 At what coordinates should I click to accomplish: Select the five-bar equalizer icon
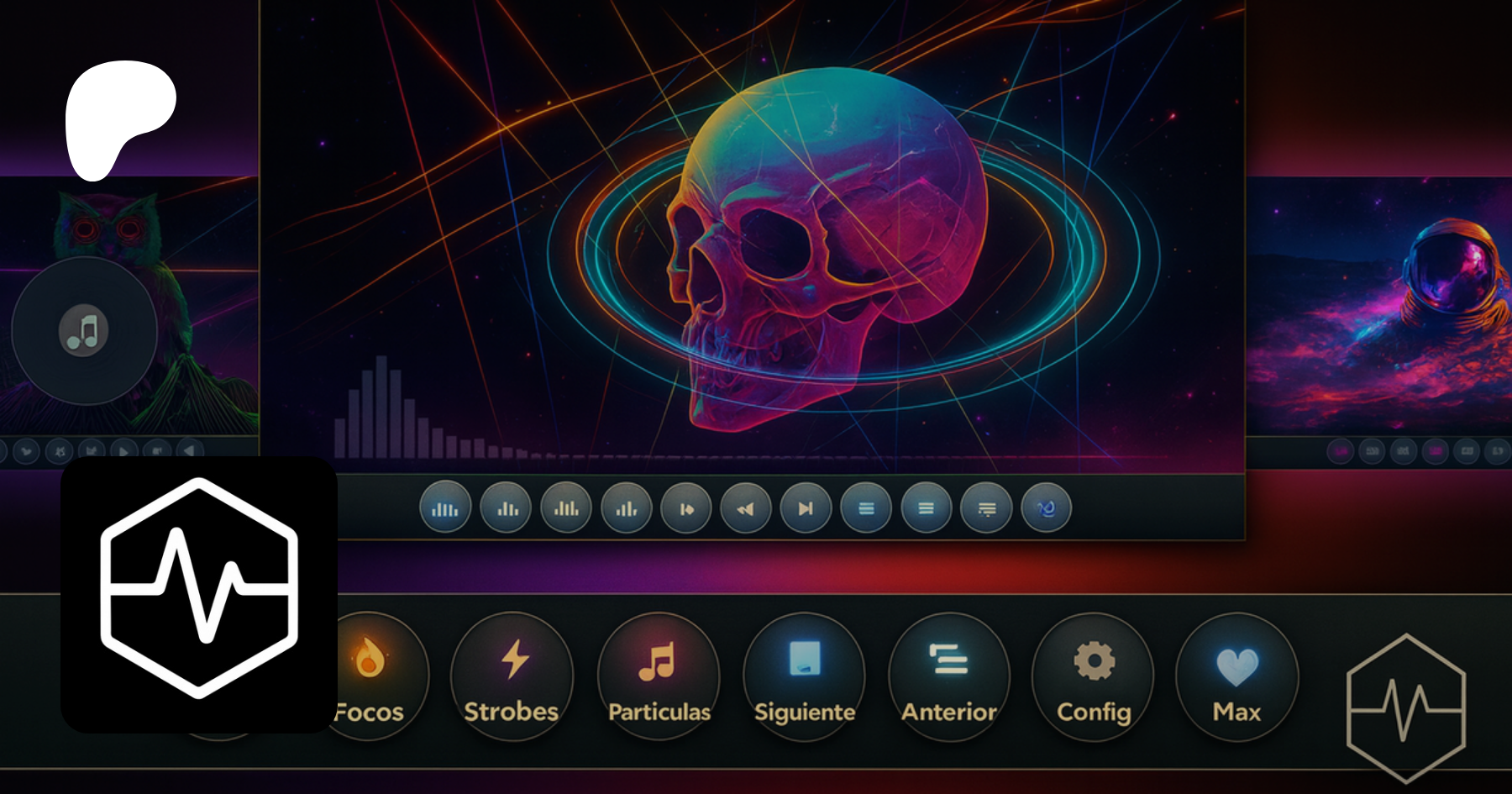tap(445, 508)
